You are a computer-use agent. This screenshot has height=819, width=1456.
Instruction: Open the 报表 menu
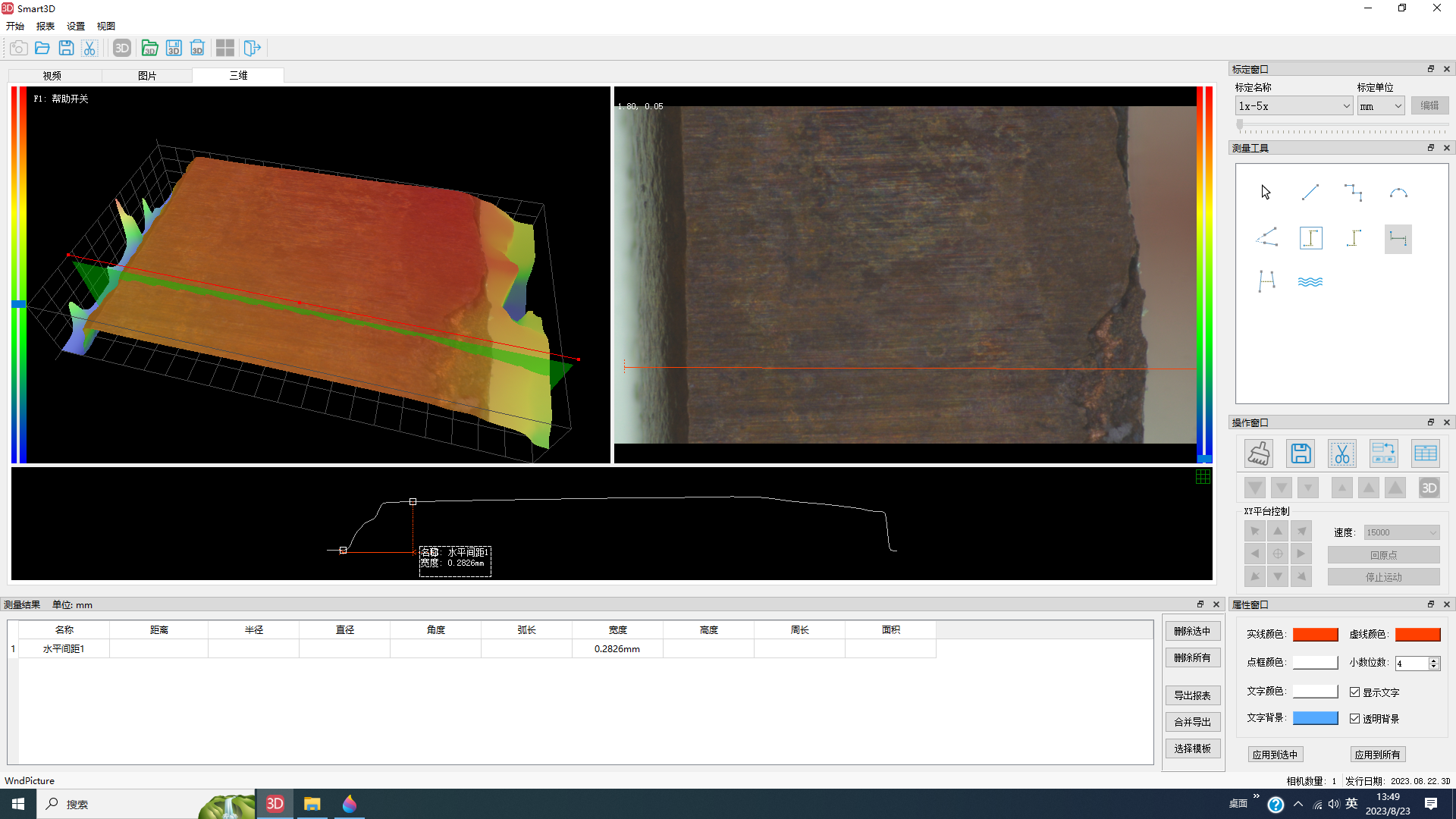tap(45, 26)
